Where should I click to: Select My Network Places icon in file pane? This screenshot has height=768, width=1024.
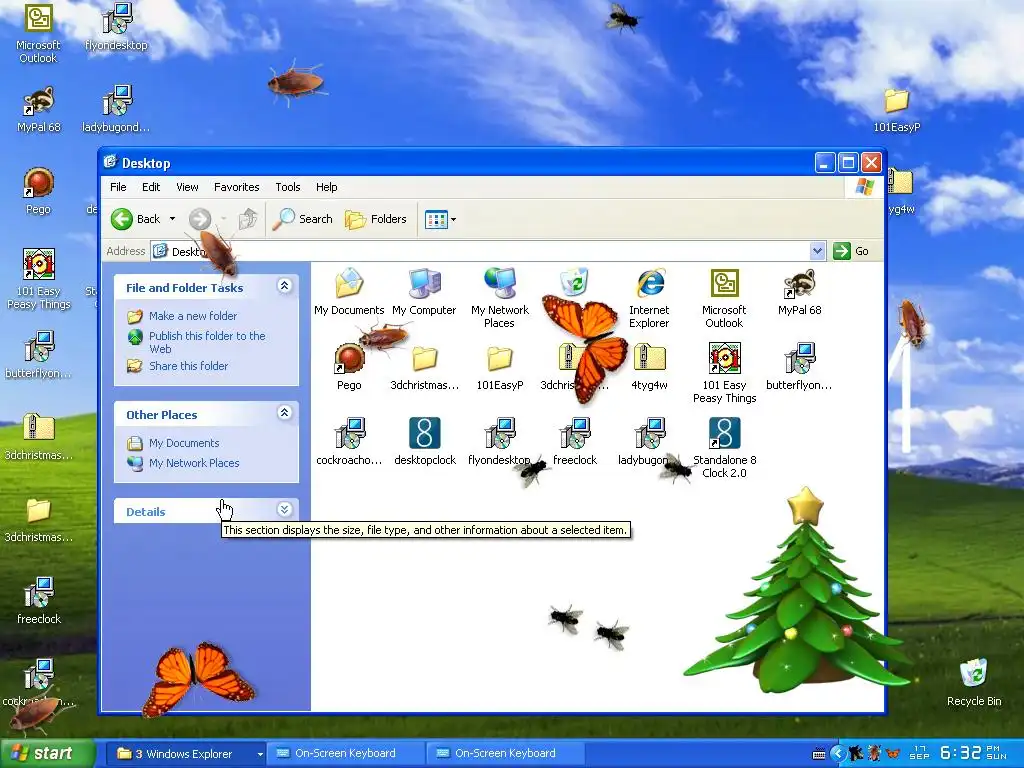tap(500, 298)
